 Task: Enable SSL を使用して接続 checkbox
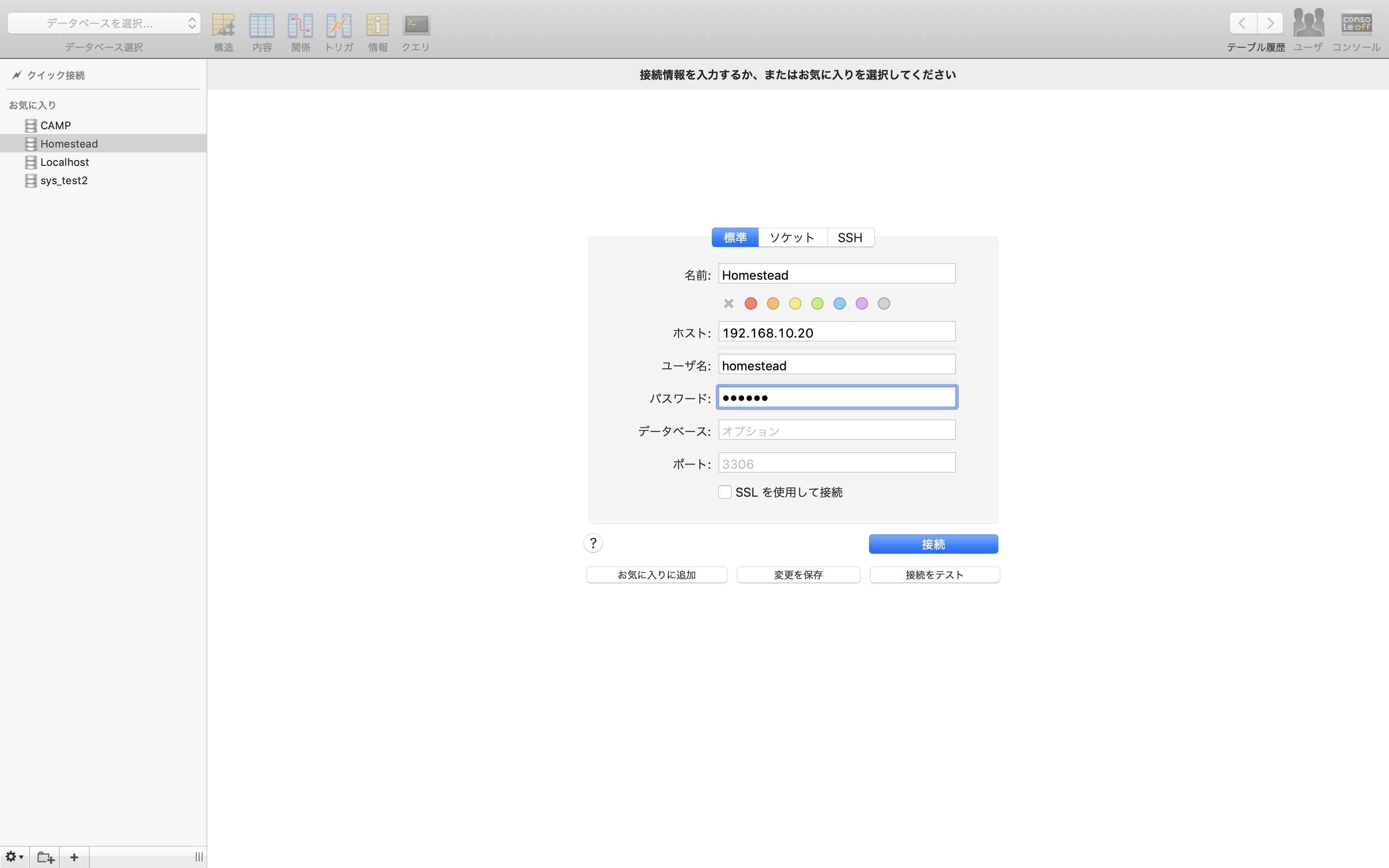pos(724,491)
